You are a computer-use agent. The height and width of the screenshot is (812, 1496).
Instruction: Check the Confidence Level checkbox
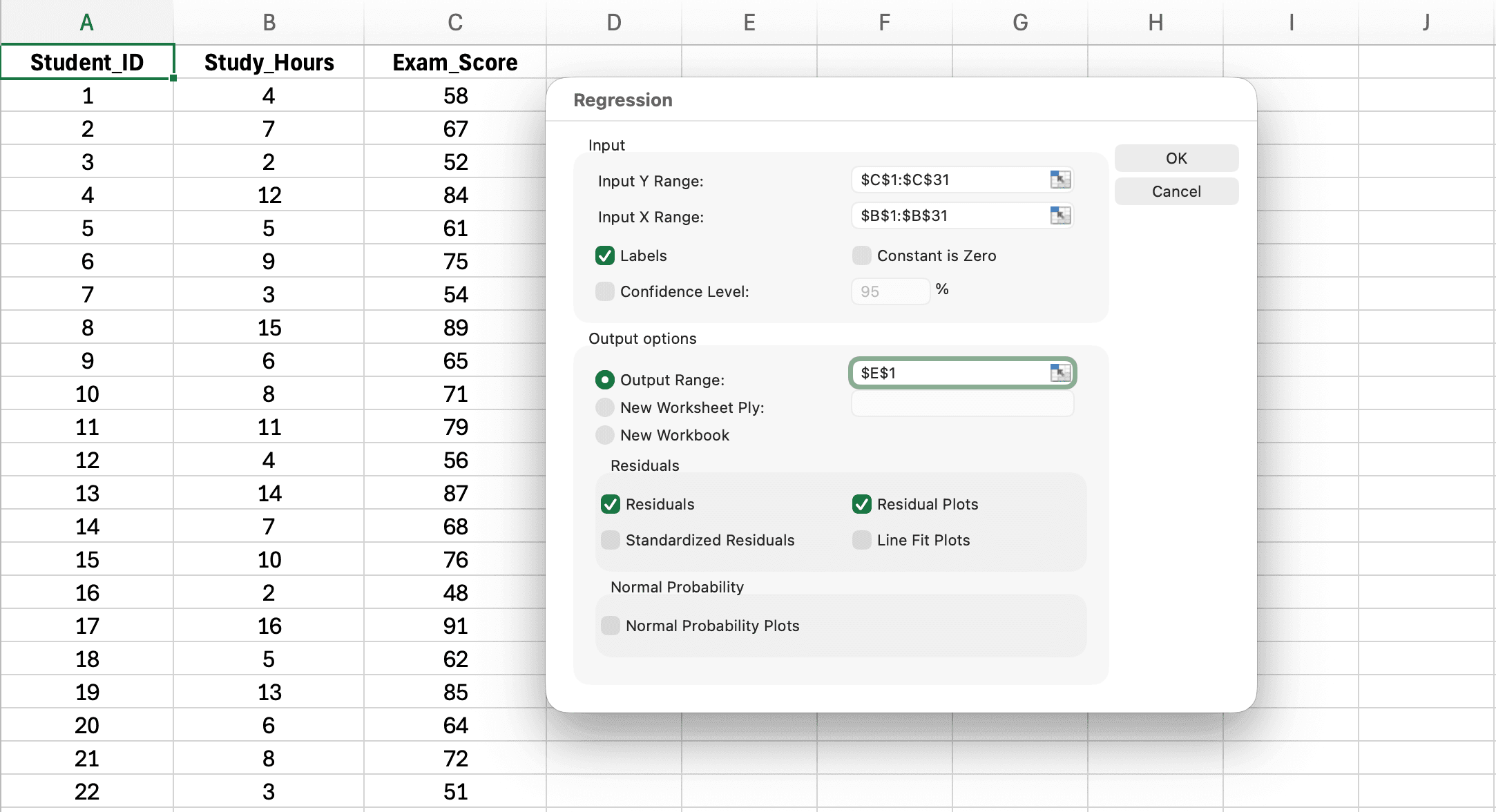[604, 291]
